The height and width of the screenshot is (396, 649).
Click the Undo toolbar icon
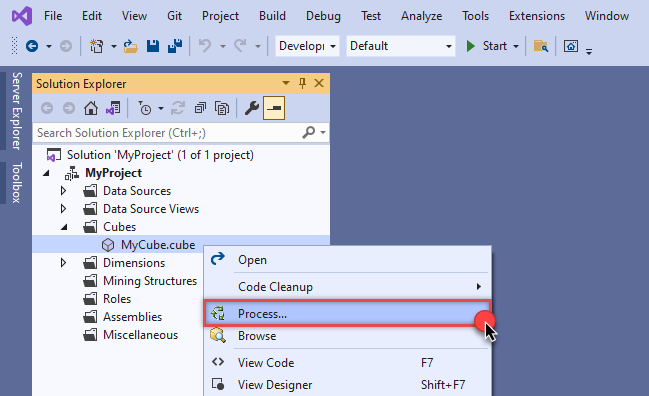tap(205, 46)
